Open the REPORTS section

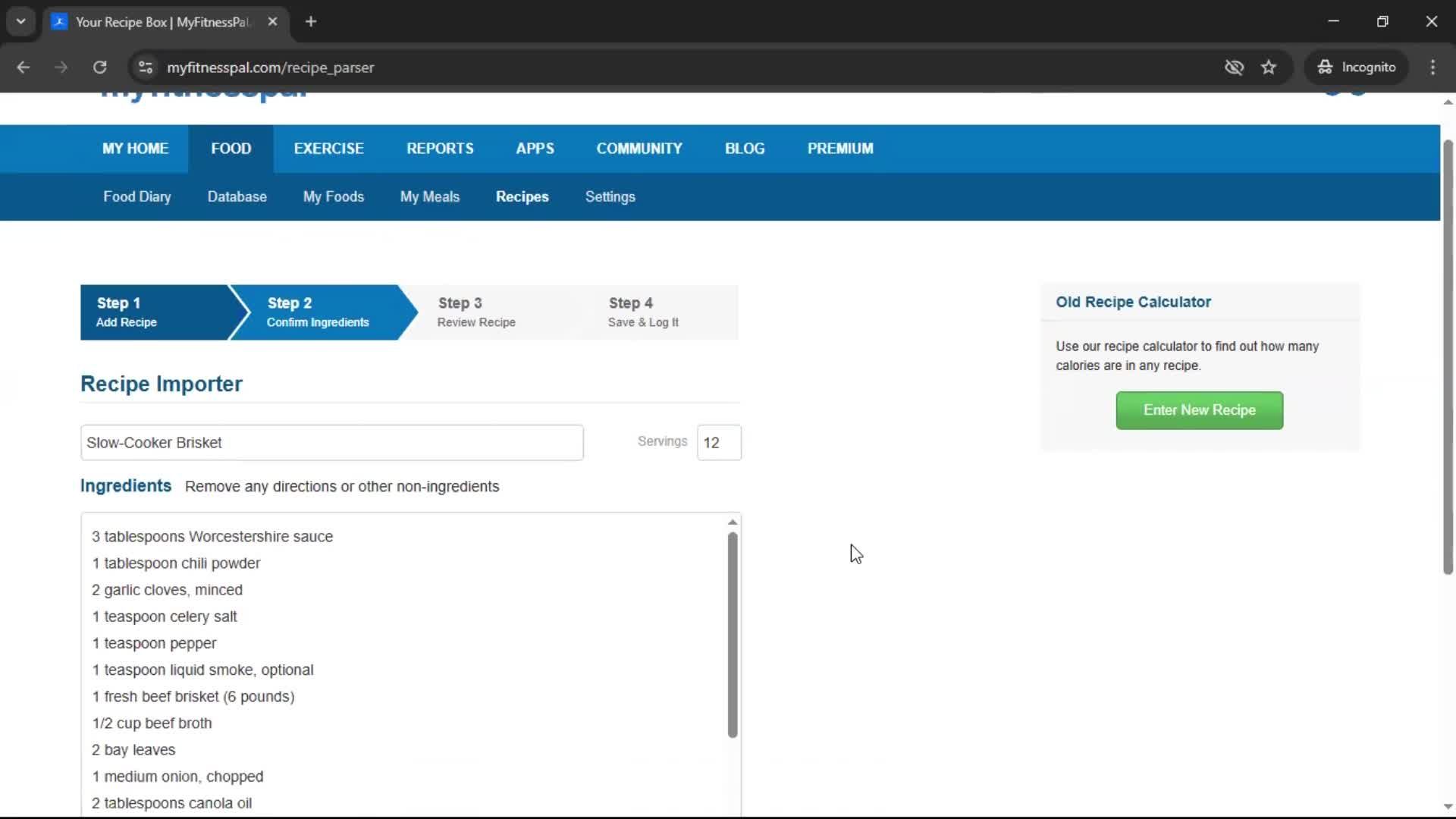tap(440, 149)
